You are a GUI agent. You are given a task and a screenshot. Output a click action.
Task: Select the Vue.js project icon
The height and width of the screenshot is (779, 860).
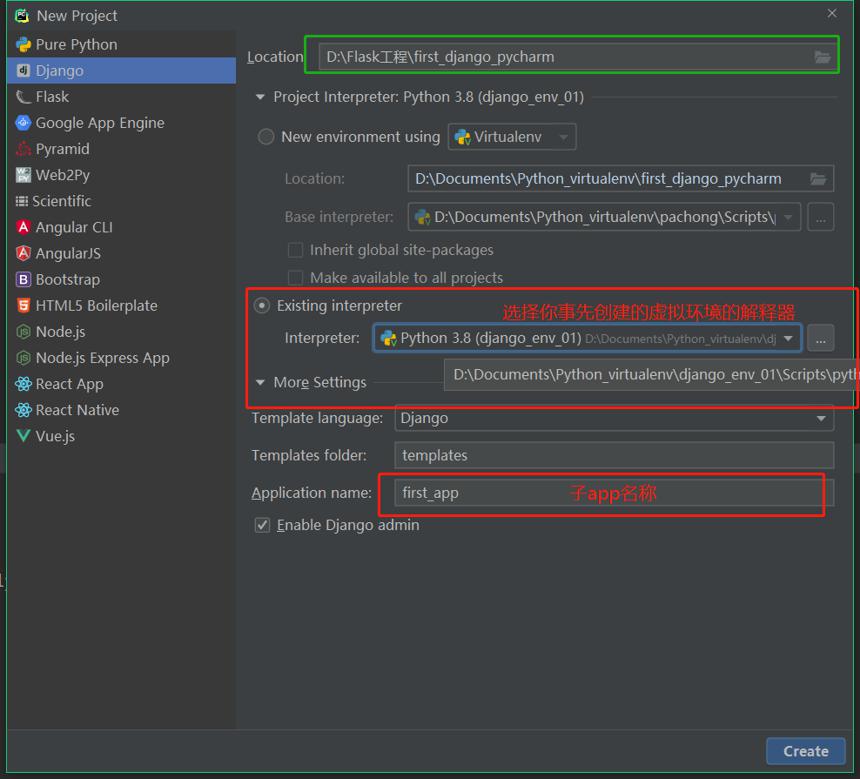[24, 436]
